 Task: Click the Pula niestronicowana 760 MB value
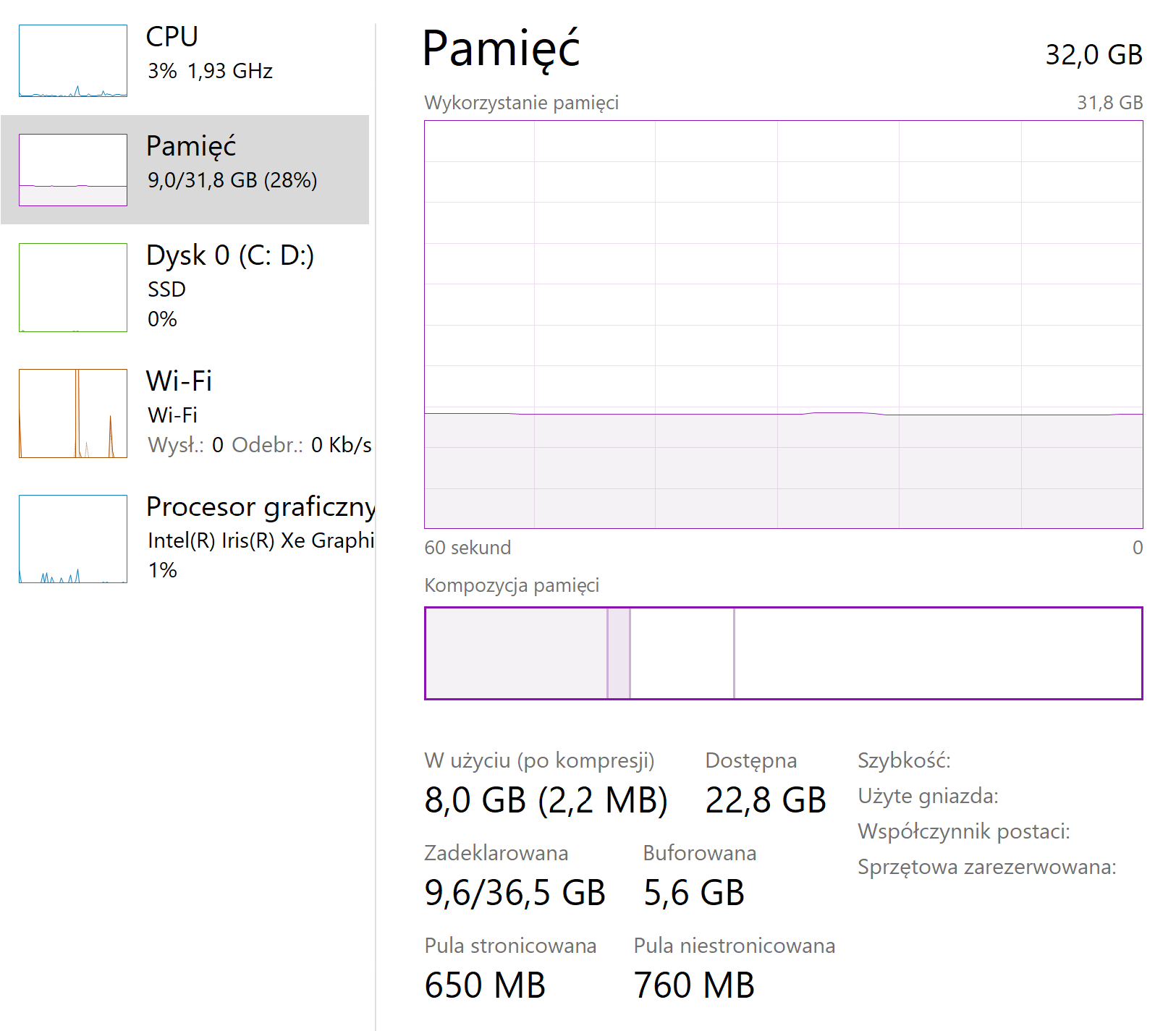pyautogui.click(x=694, y=985)
